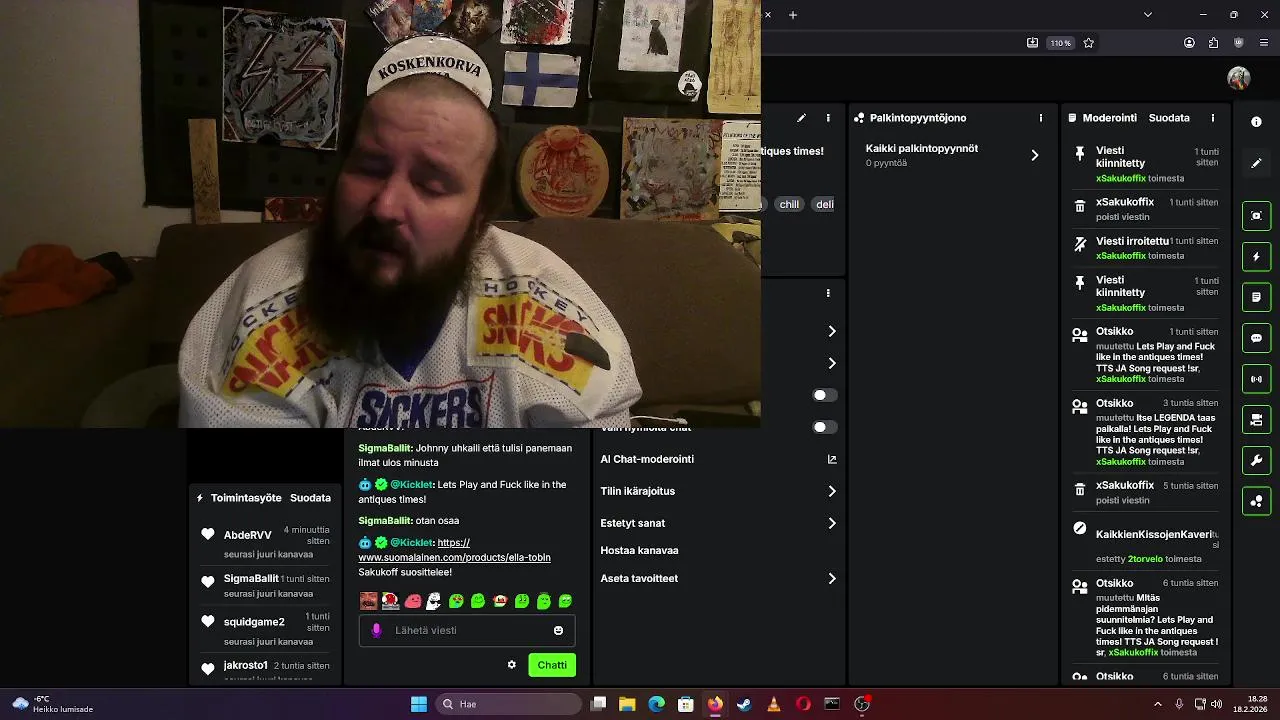
Task: Open the browser tab list dropdown arrow
Action: (1147, 14)
